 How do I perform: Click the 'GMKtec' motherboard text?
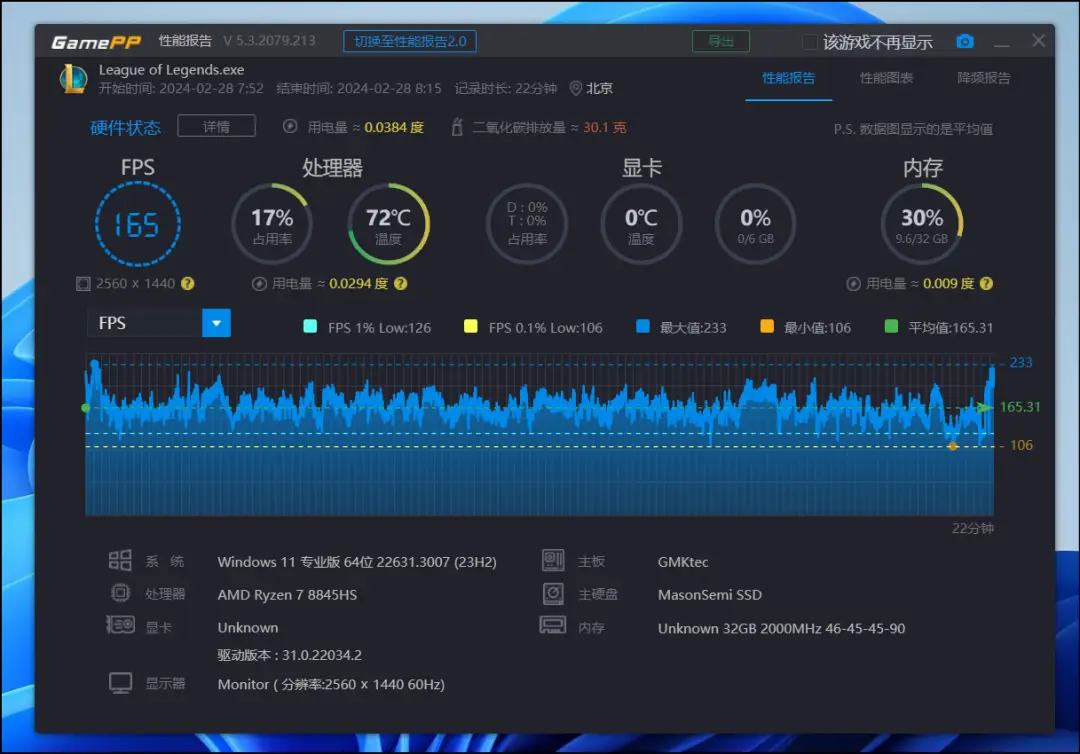pyautogui.click(x=683, y=562)
